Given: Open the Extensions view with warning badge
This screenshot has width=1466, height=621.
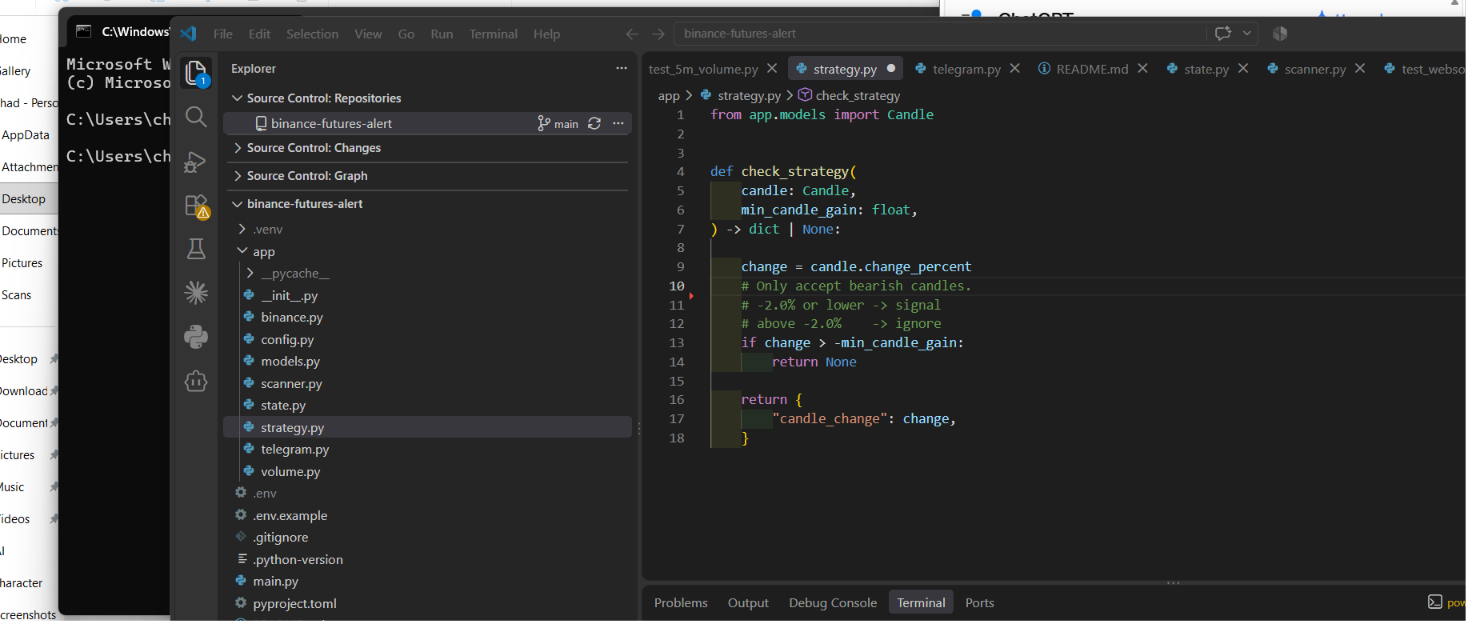Looking at the screenshot, I should [x=197, y=206].
